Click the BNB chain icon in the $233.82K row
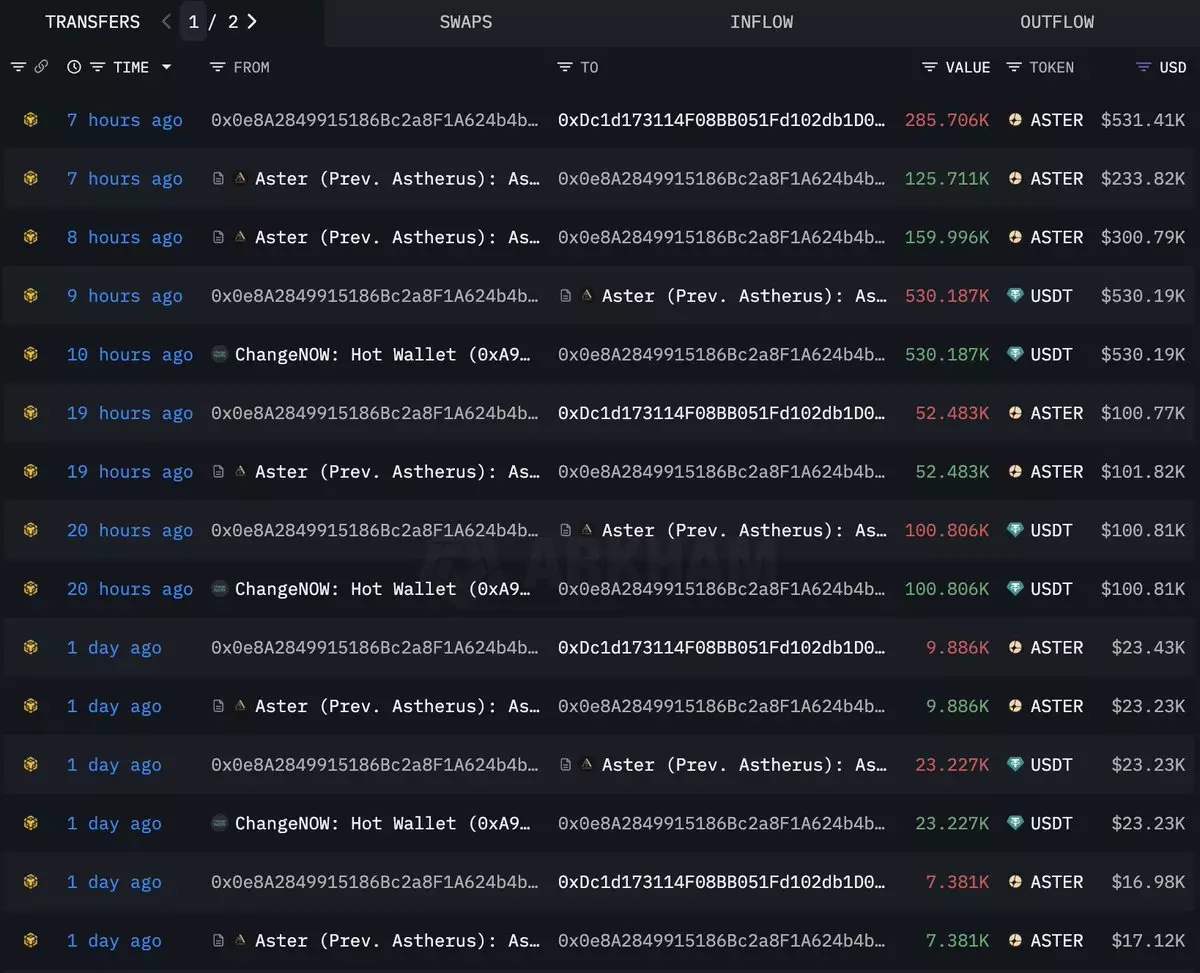The height and width of the screenshot is (973, 1200). 31,179
